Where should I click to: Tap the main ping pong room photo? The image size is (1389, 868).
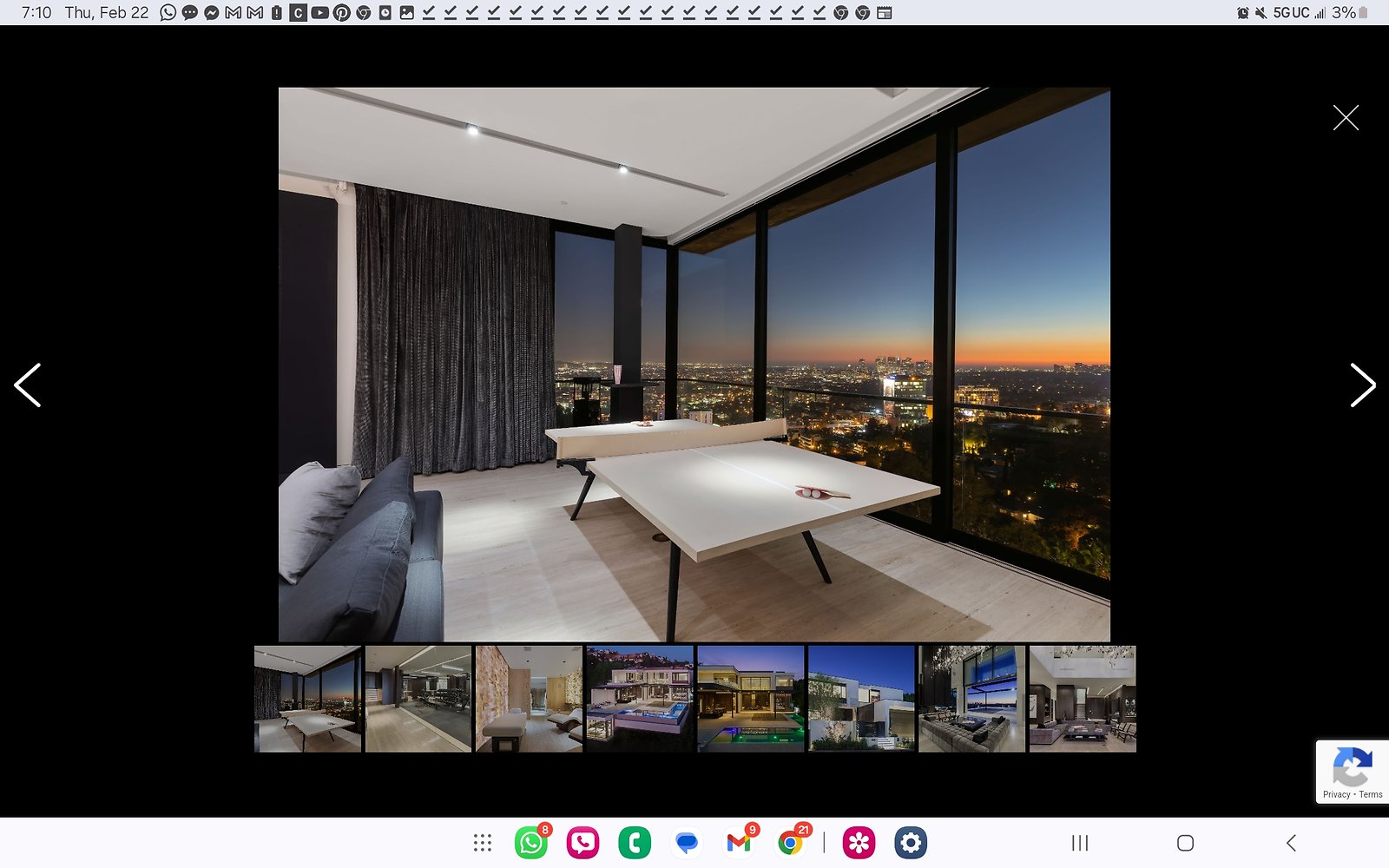click(694, 365)
